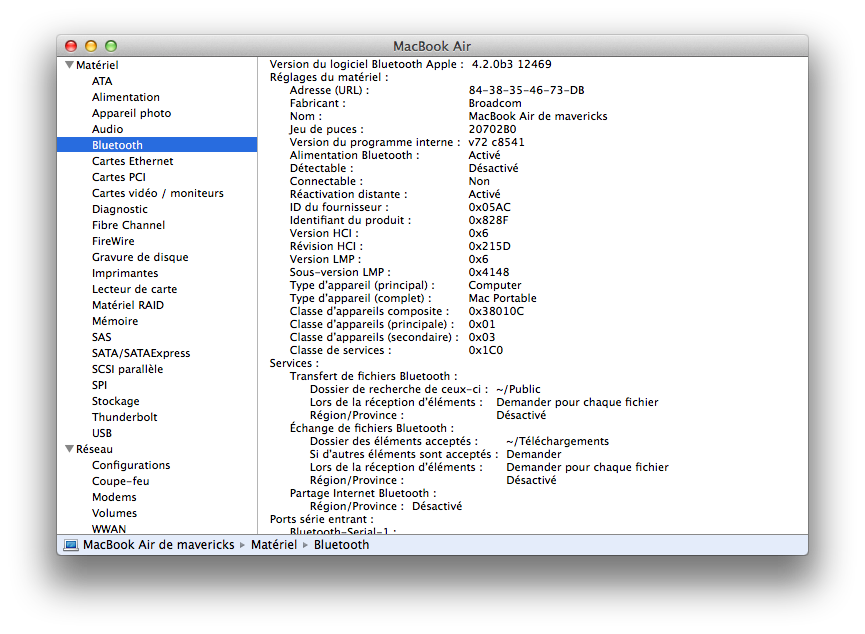Viewport: 865px width, 634px height.
Task: Minimize the window with yellow button
Action: pyautogui.click(x=91, y=46)
